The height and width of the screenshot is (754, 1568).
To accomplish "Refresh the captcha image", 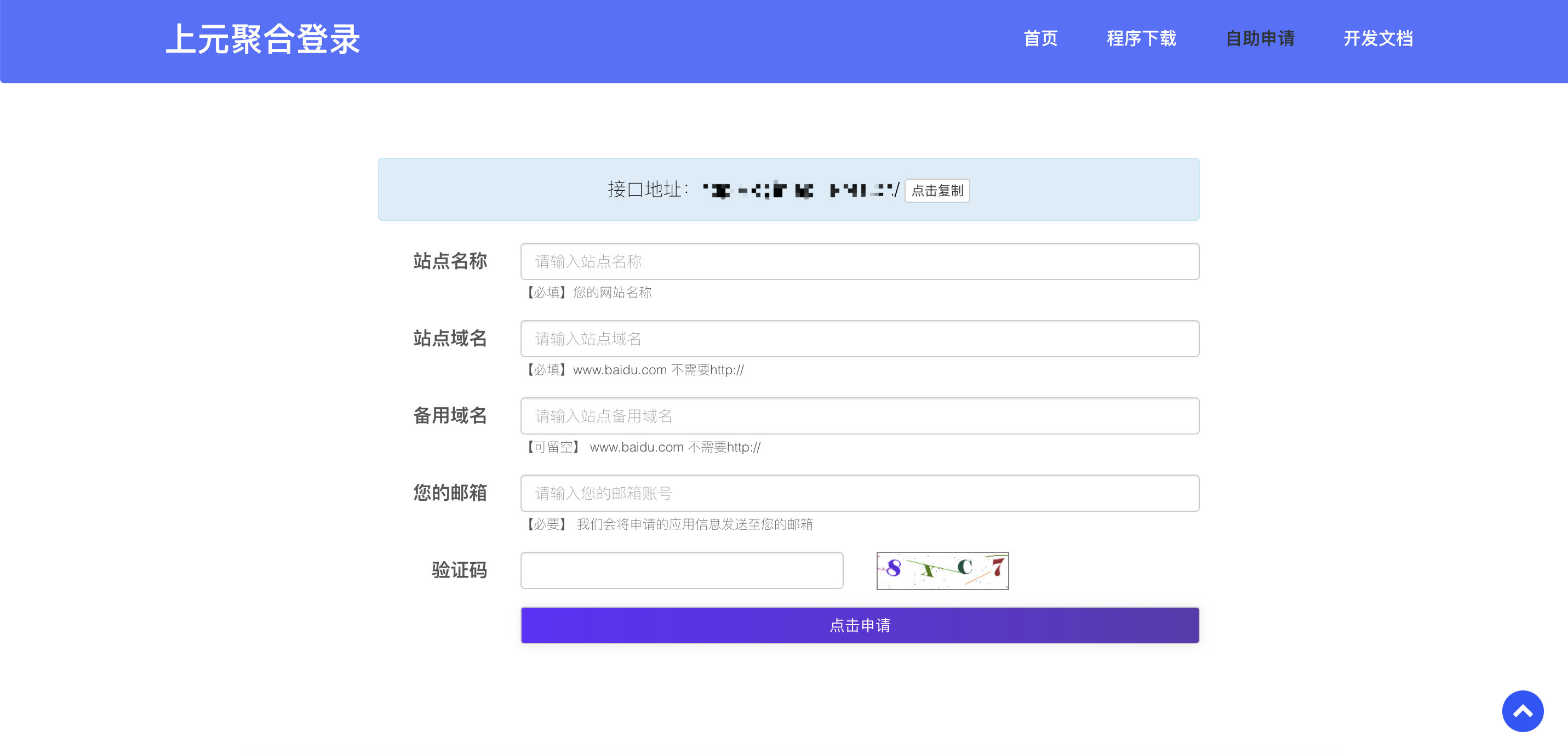I will [942, 570].
